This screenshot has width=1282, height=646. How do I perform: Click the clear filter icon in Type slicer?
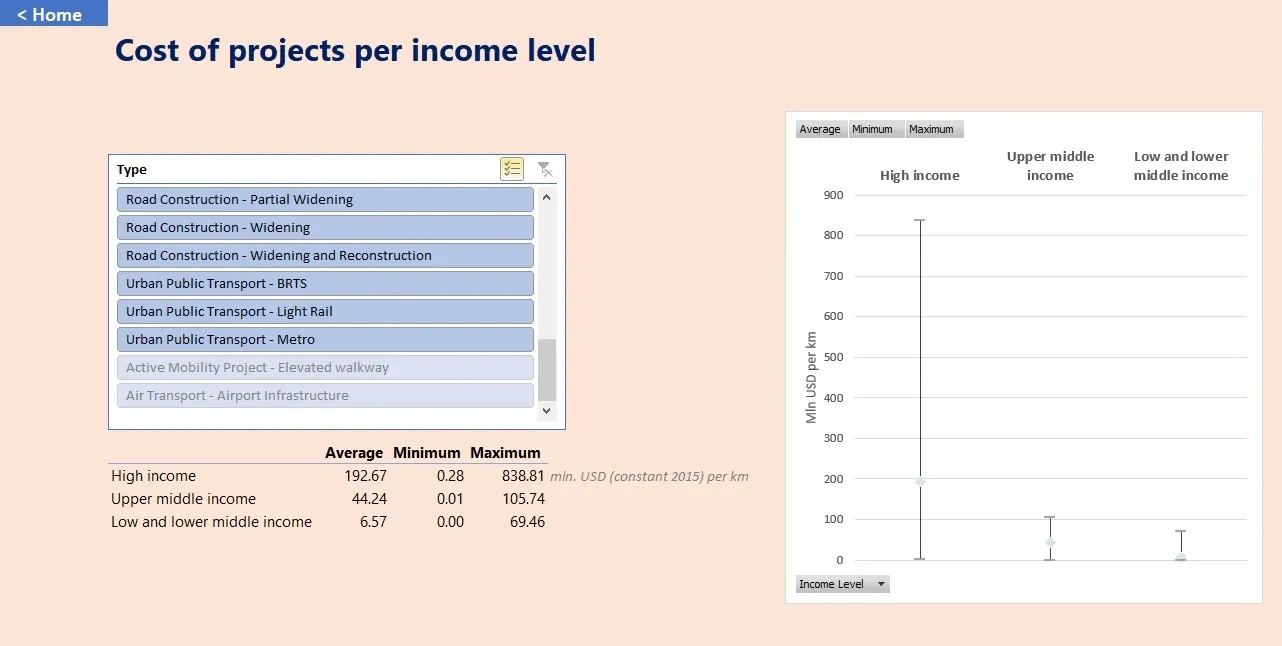[x=544, y=169]
